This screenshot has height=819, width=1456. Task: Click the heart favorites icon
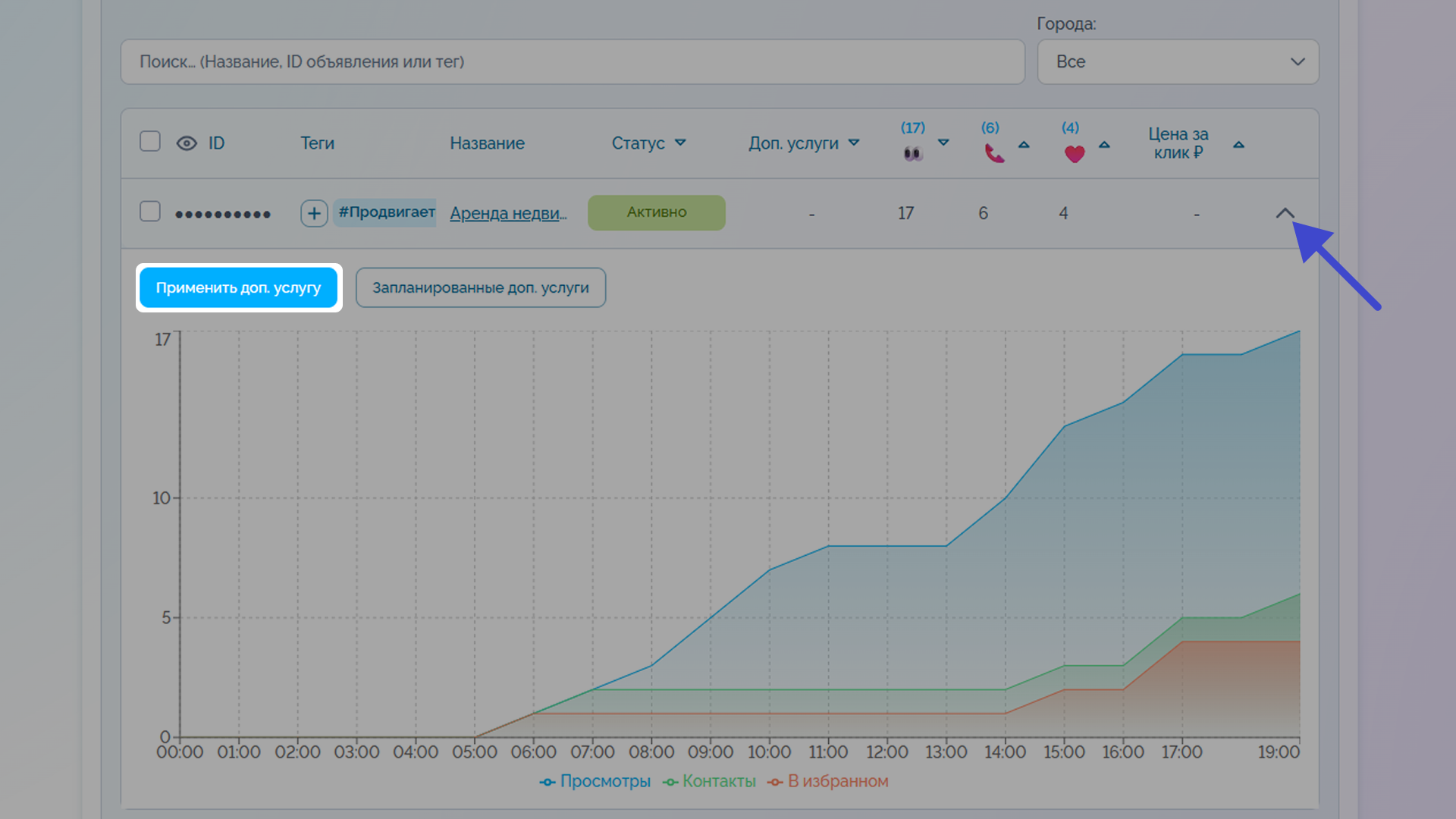[x=1075, y=154]
